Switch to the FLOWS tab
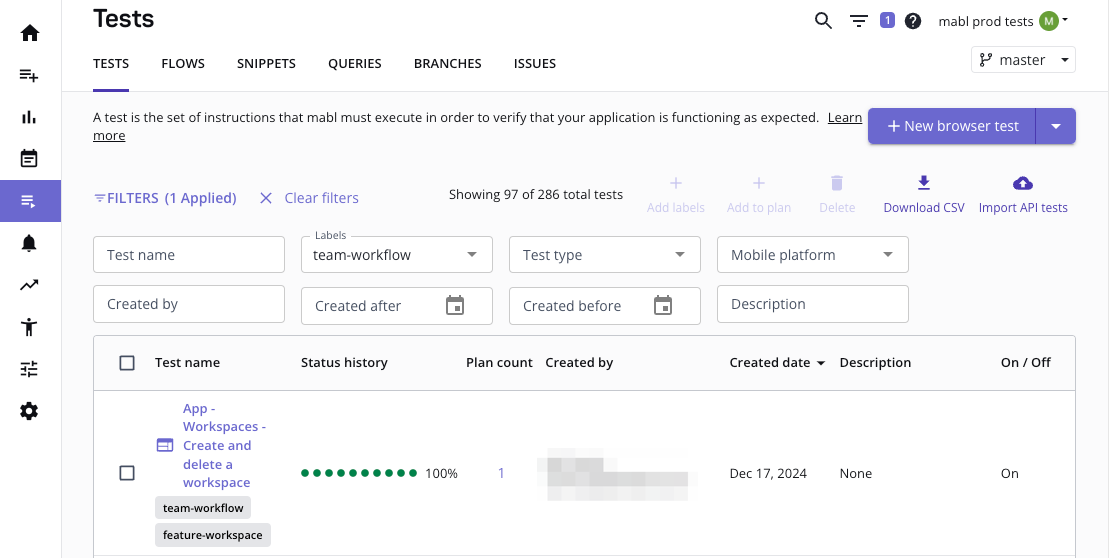1109x558 pixels. pyautogui.click(x=183, y=63)
